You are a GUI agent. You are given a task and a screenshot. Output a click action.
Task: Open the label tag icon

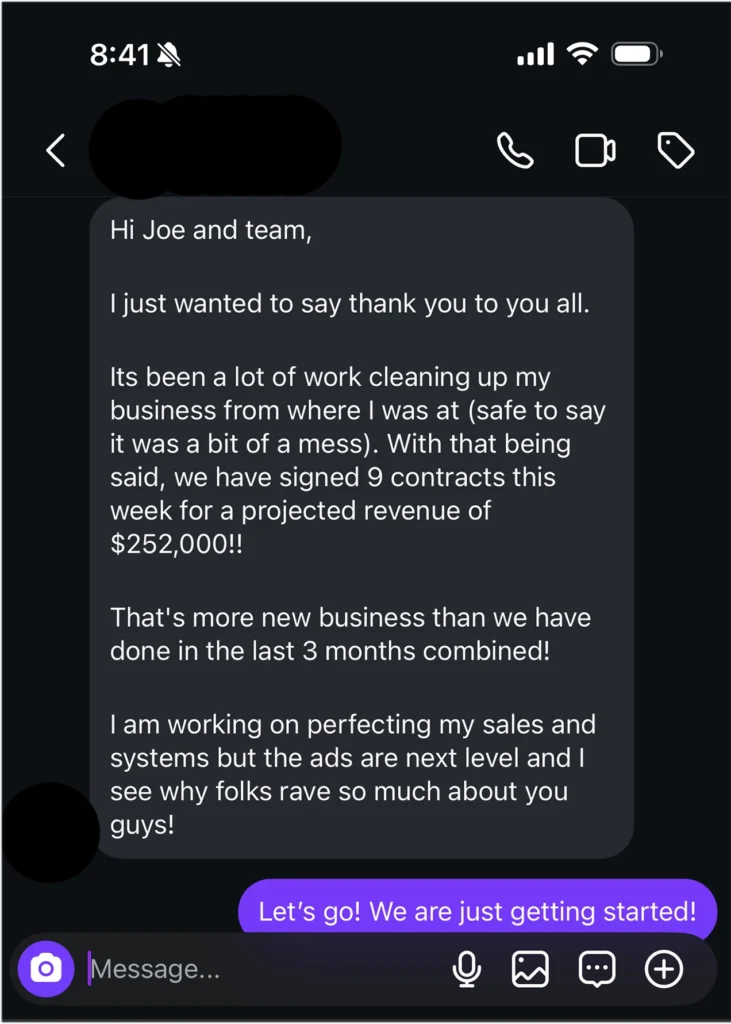click(676, 151)
